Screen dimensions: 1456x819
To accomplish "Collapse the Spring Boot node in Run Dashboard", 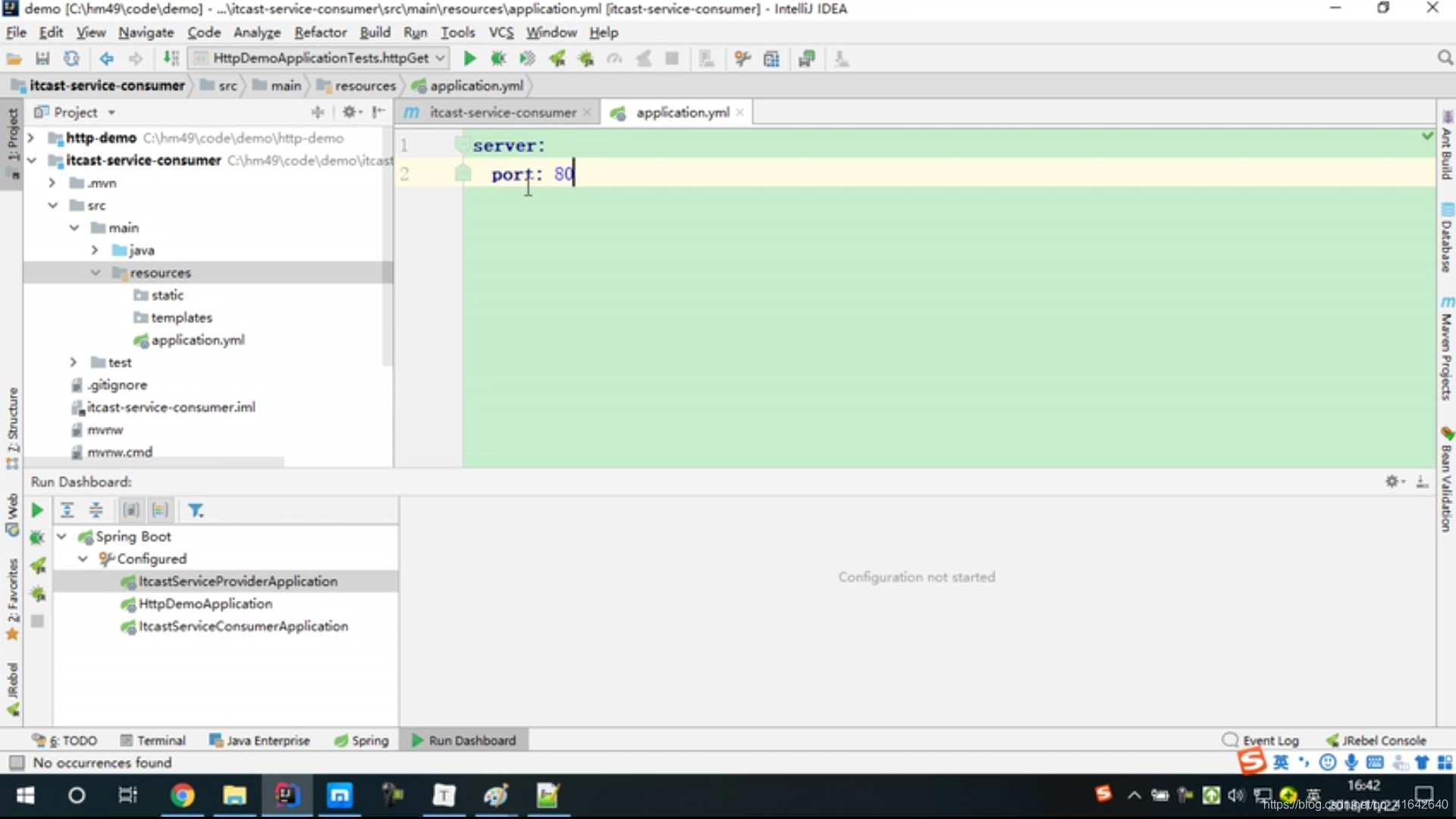I will (62, 537).
